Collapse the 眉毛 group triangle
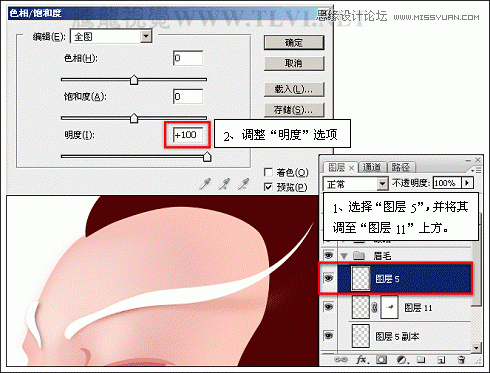 point(344,256)
